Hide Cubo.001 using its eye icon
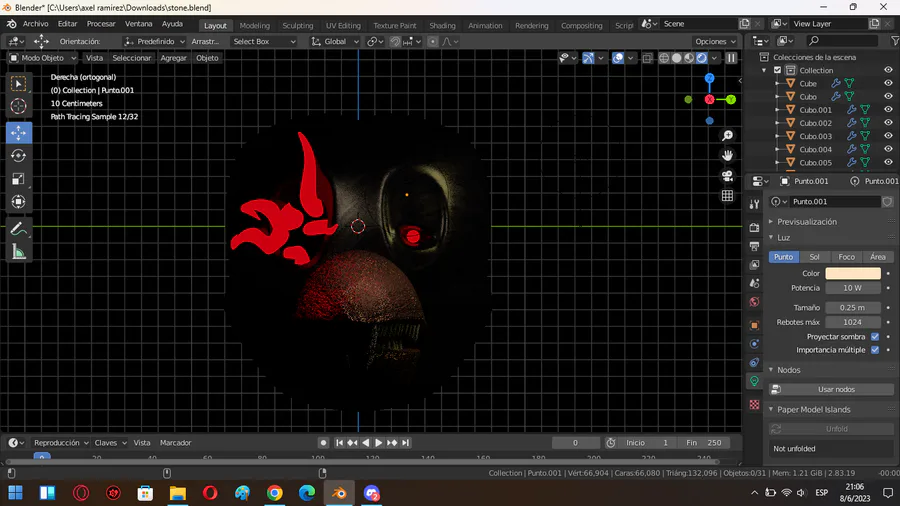The image size is (900, 506). (x=888, y=110)
